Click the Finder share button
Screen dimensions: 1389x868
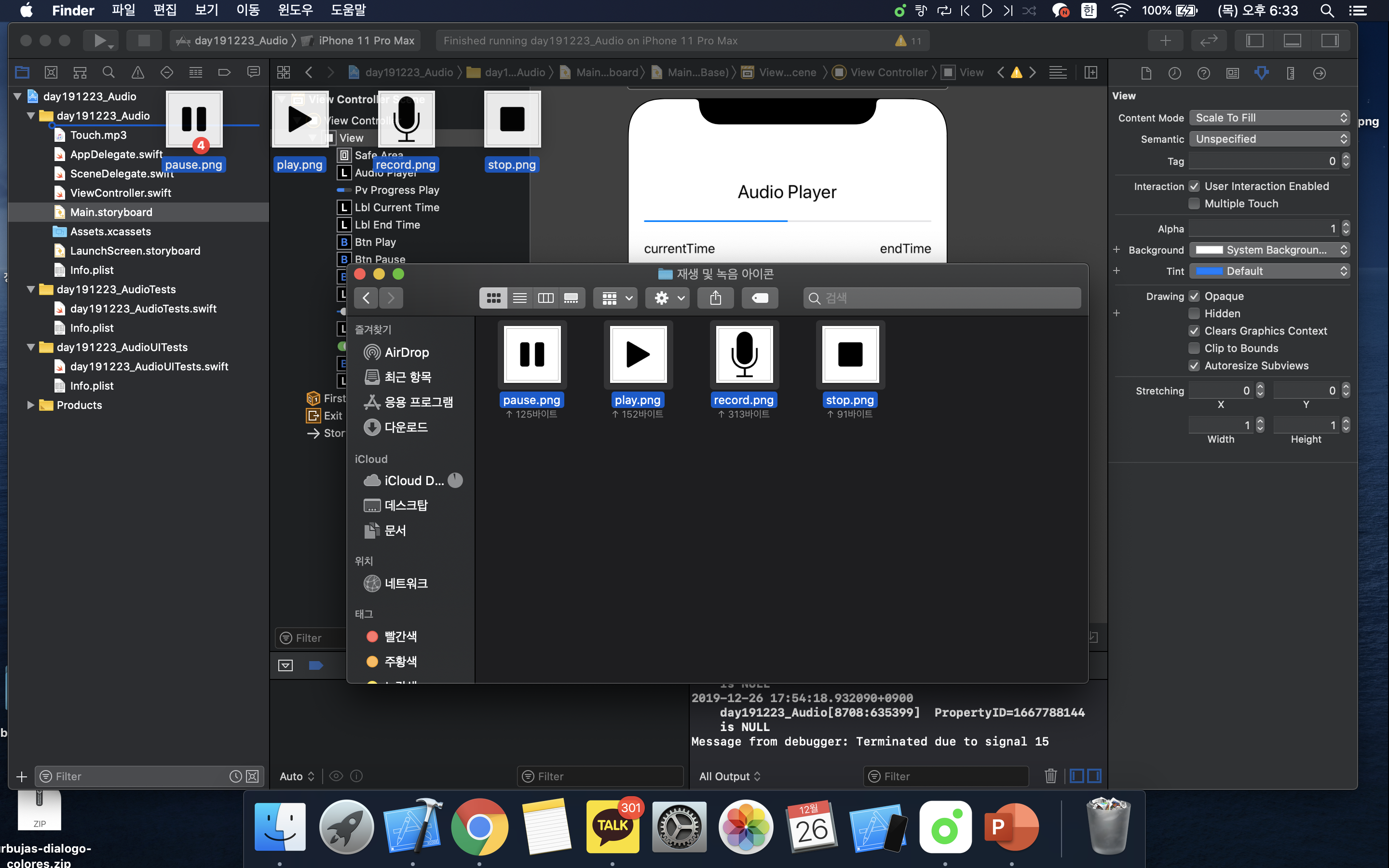coord(715,298)
